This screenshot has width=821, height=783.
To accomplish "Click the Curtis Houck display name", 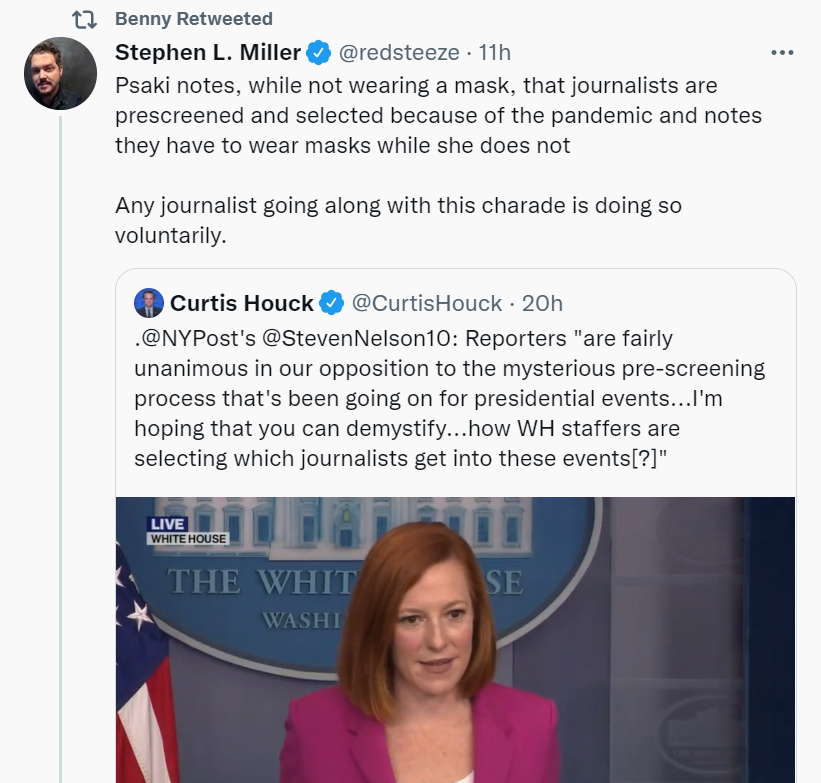I will pos(242,302).
